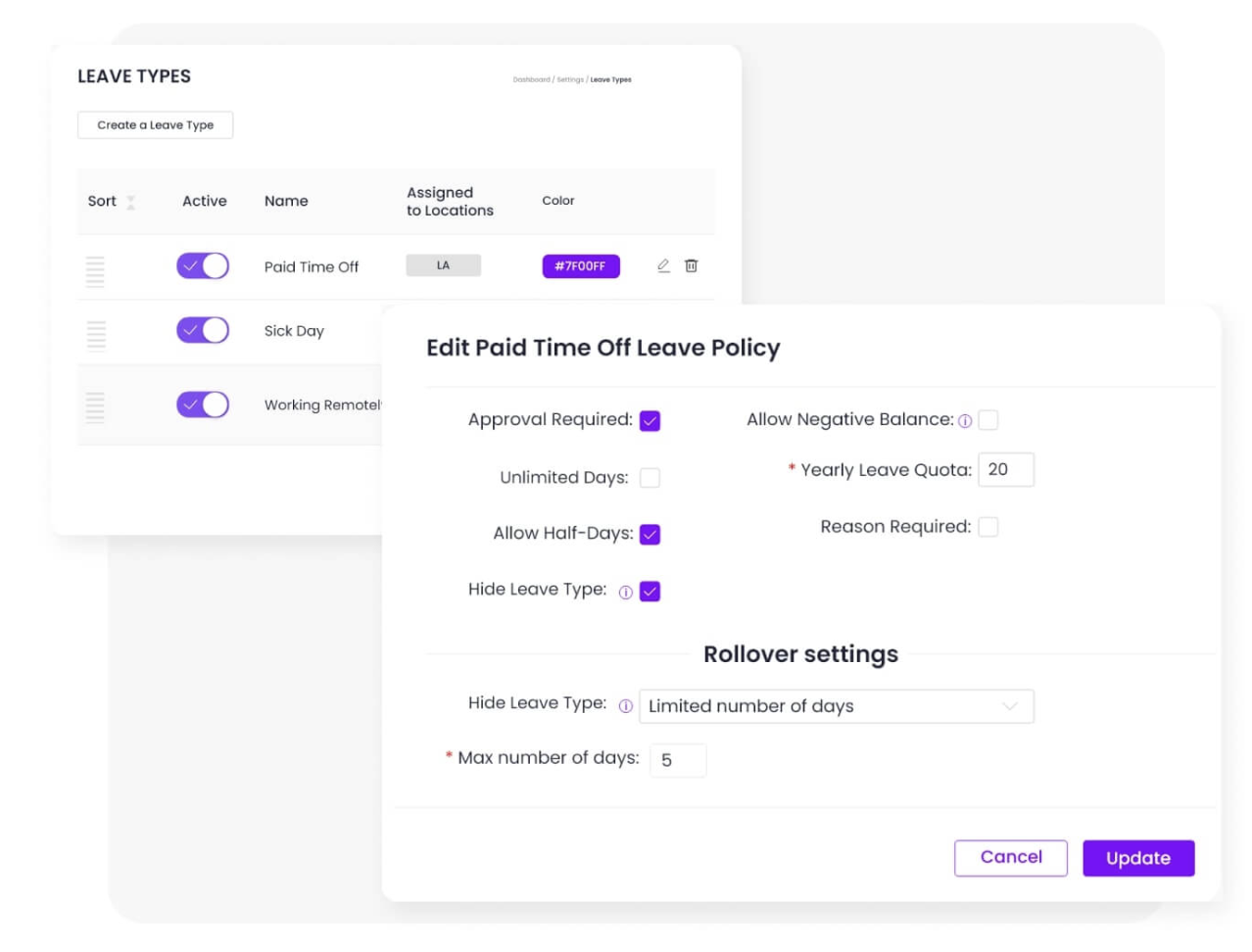Click the Cancel button
This screenshot has height=952, width=1252.
(1011, 858)
